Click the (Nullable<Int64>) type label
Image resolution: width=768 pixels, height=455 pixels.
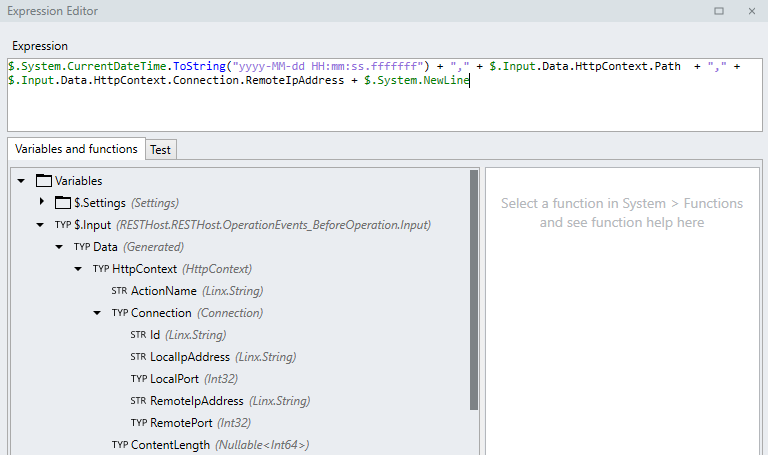[x=263, y=445]
